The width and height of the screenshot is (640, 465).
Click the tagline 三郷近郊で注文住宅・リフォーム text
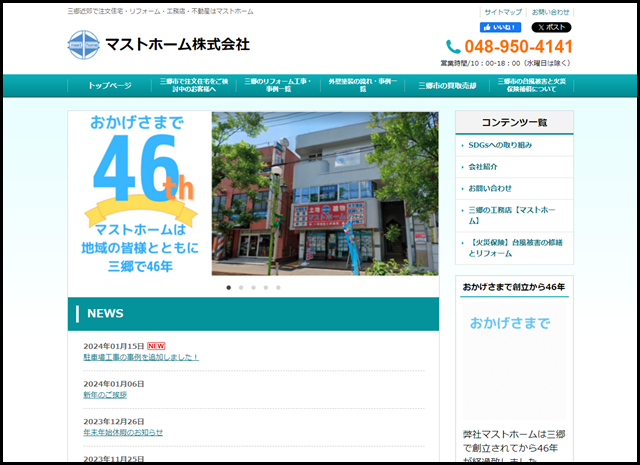[x=160, y=11]
